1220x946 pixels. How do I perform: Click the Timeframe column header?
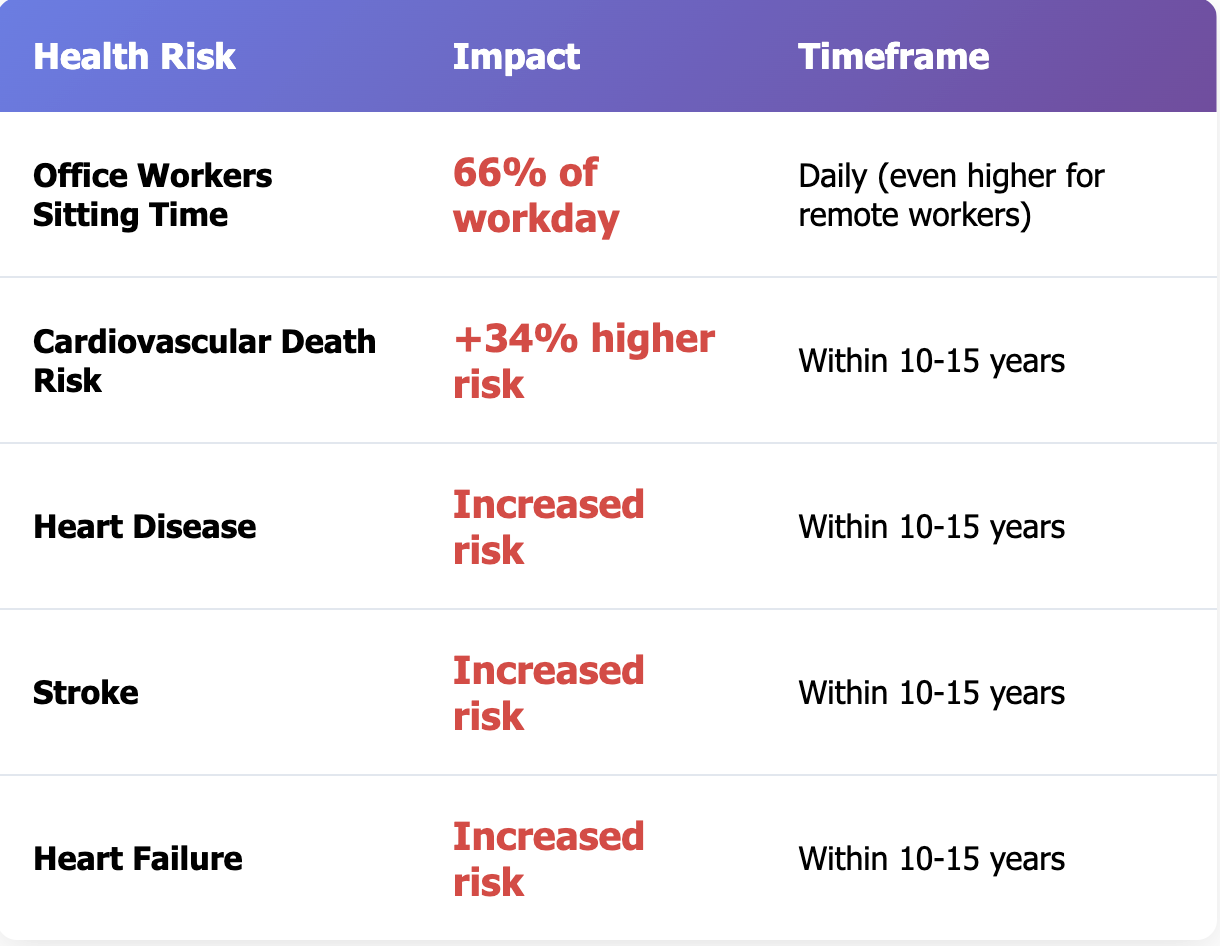(893, 57)
